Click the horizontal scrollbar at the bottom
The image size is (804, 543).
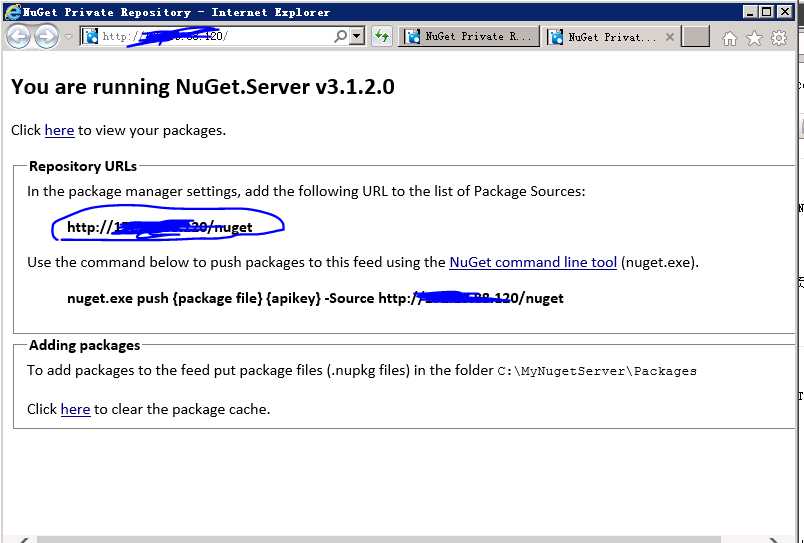pyautogui.click(x=379, y=539)
